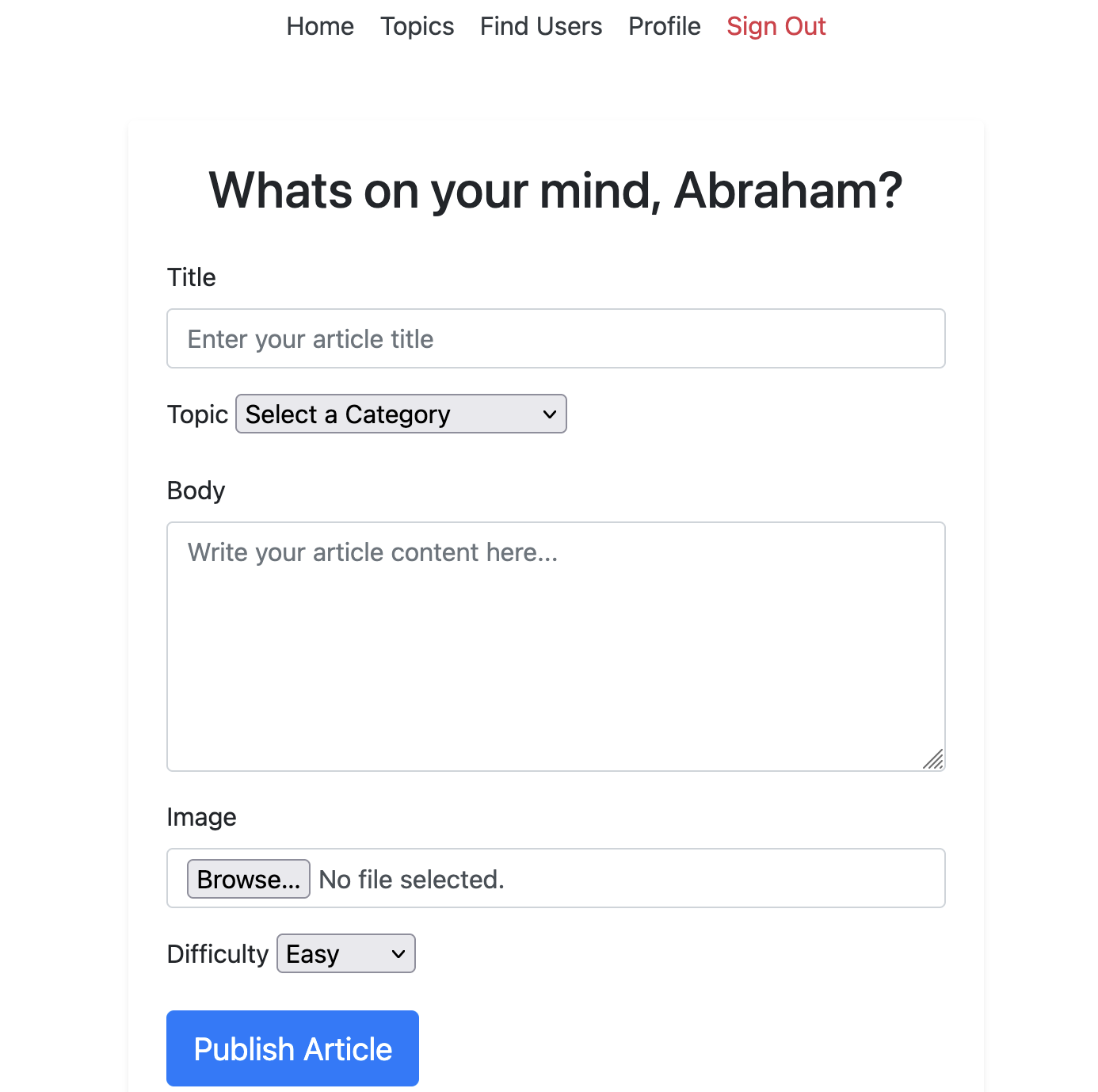Click the Body field label
Screen dimensions: 1098x1092
point(196,491)
